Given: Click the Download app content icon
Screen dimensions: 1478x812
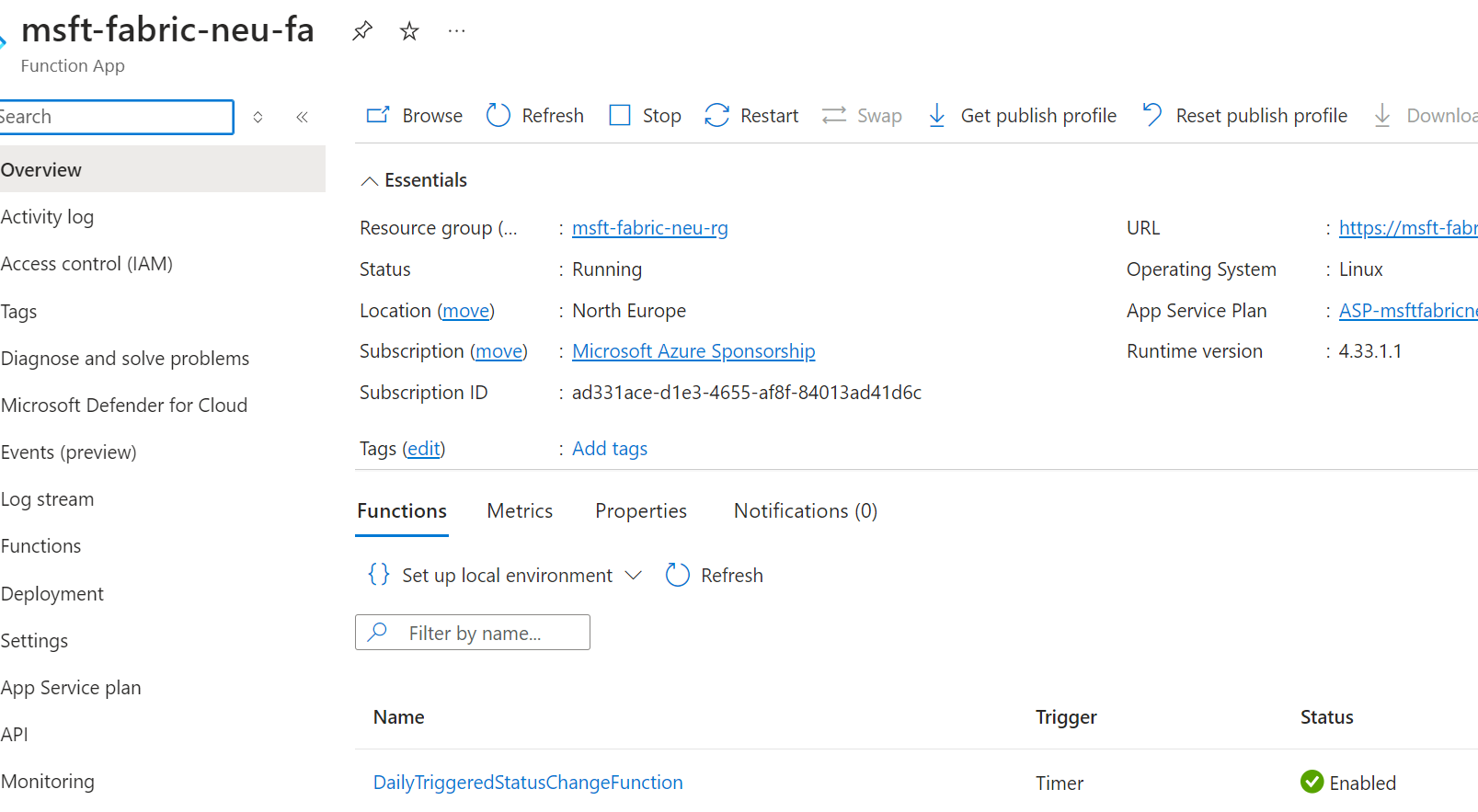Looking at the screenshot, I should [1381, 115].
